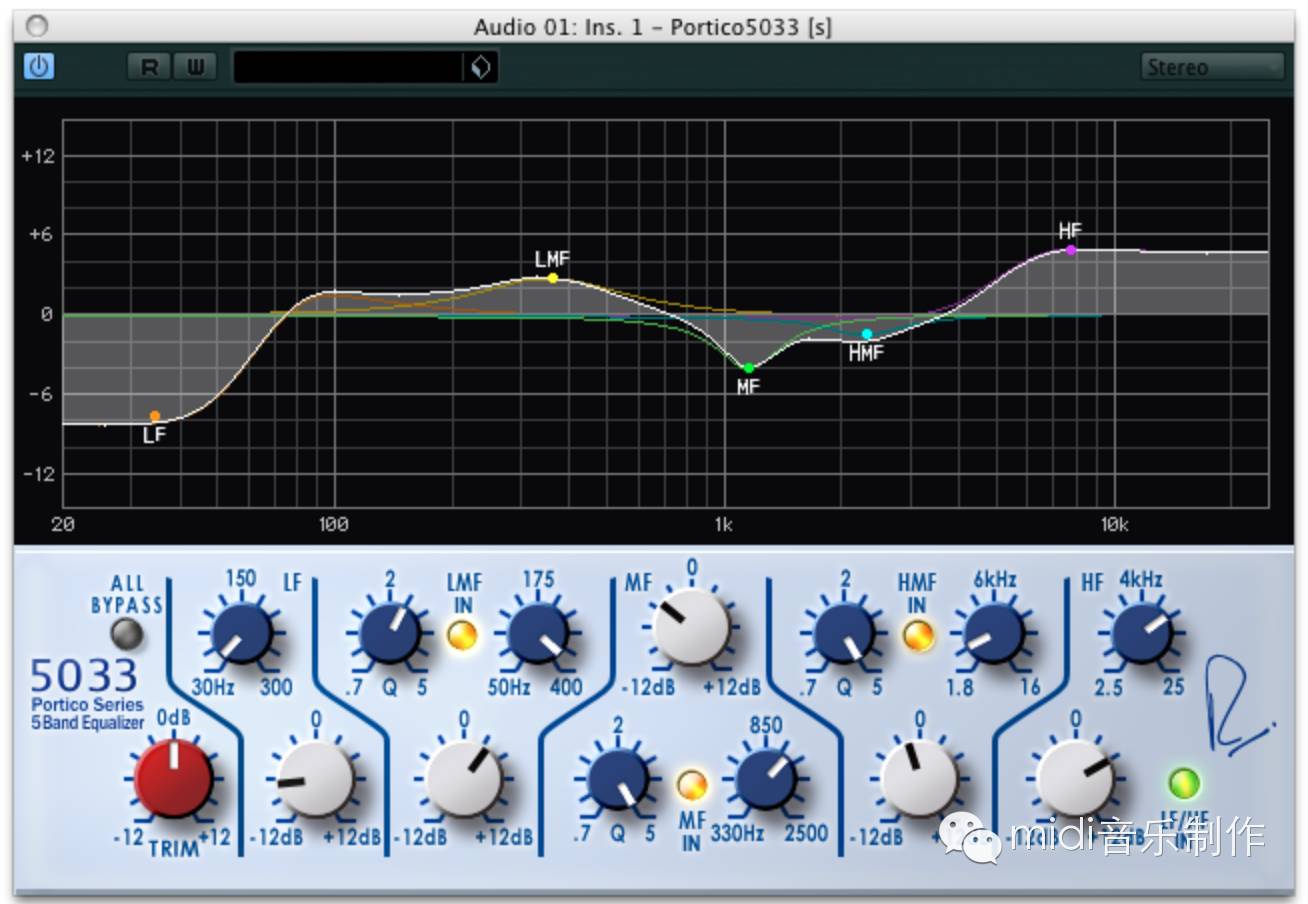This screenshot has width=1308, height=904.
Task: Click the LMF Q knob
Action: (390, 633)
